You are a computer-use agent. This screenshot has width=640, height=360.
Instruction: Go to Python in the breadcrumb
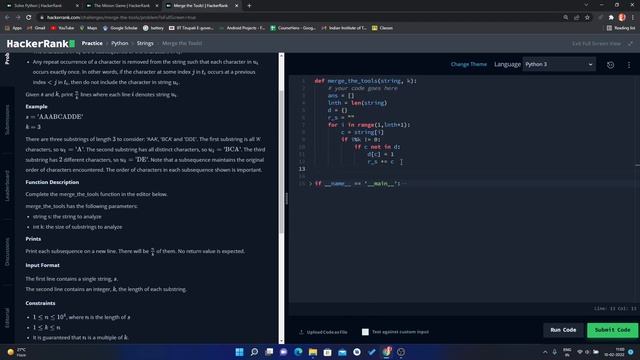(x=120, y=43)
